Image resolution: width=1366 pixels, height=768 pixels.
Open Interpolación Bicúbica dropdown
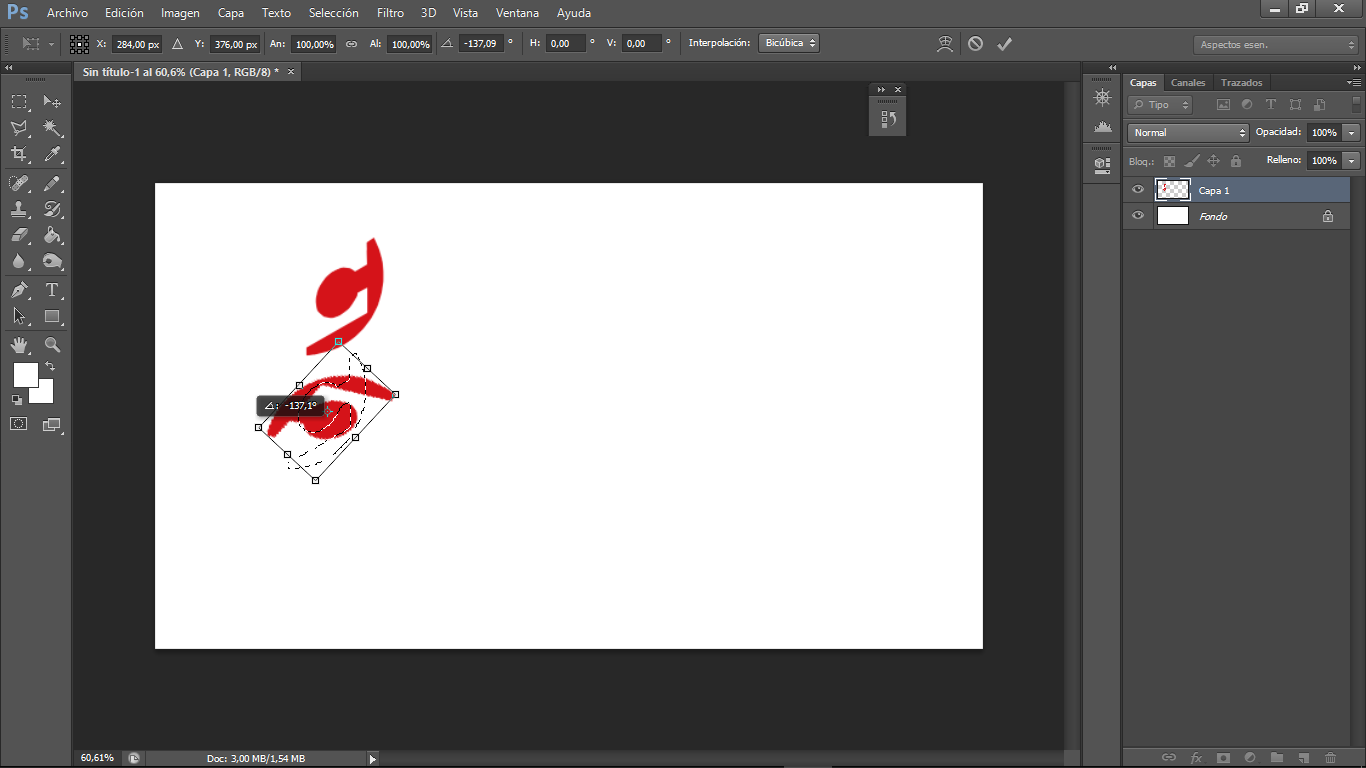coord(789,43)
